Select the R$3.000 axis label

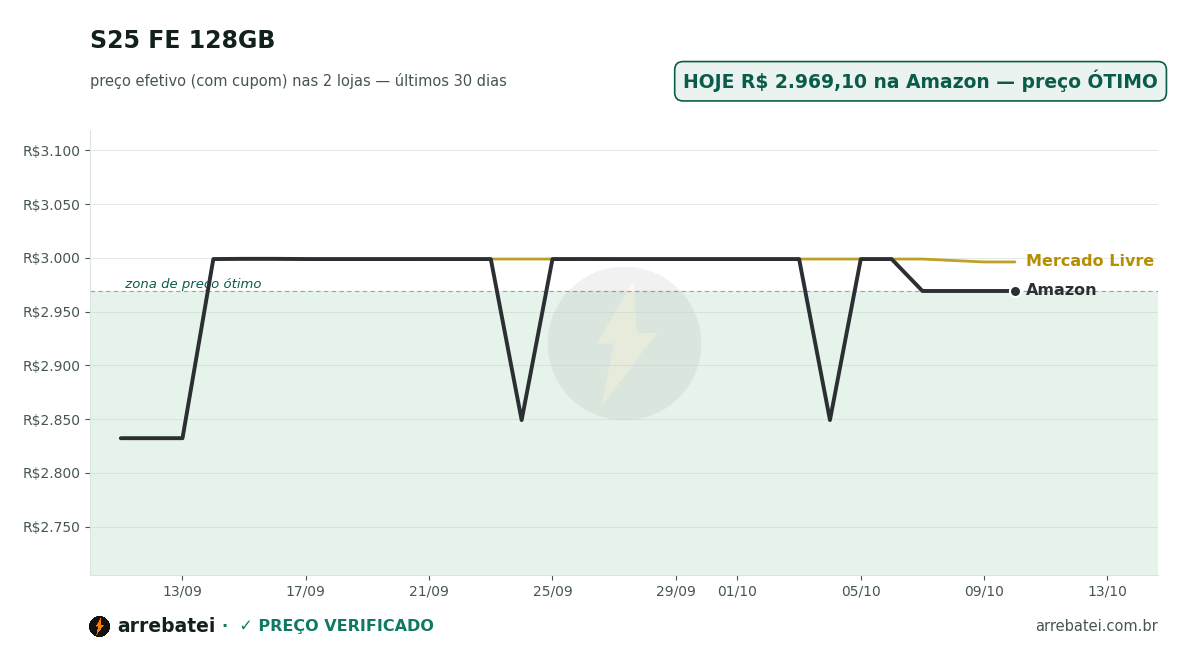51,258
